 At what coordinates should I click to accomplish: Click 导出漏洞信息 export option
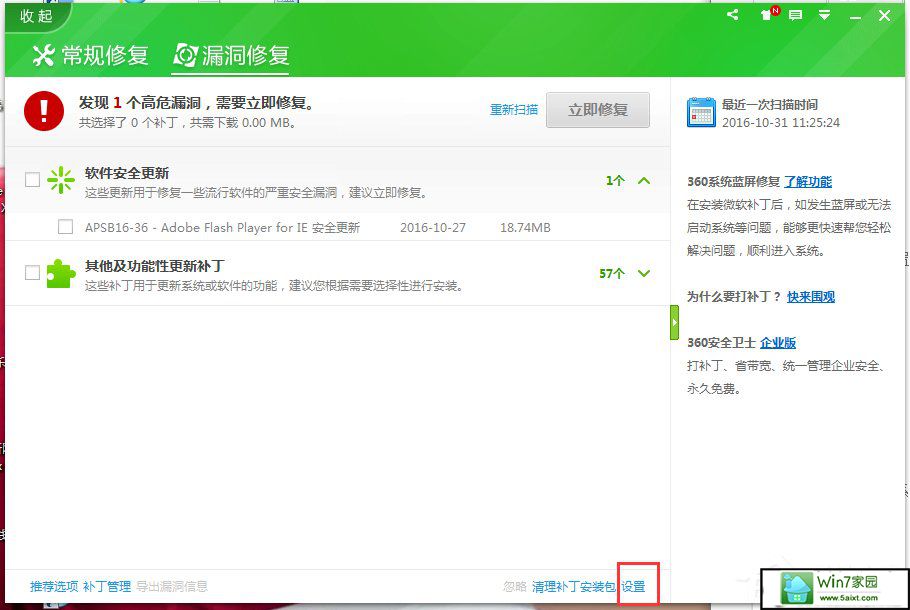point(172,587)
